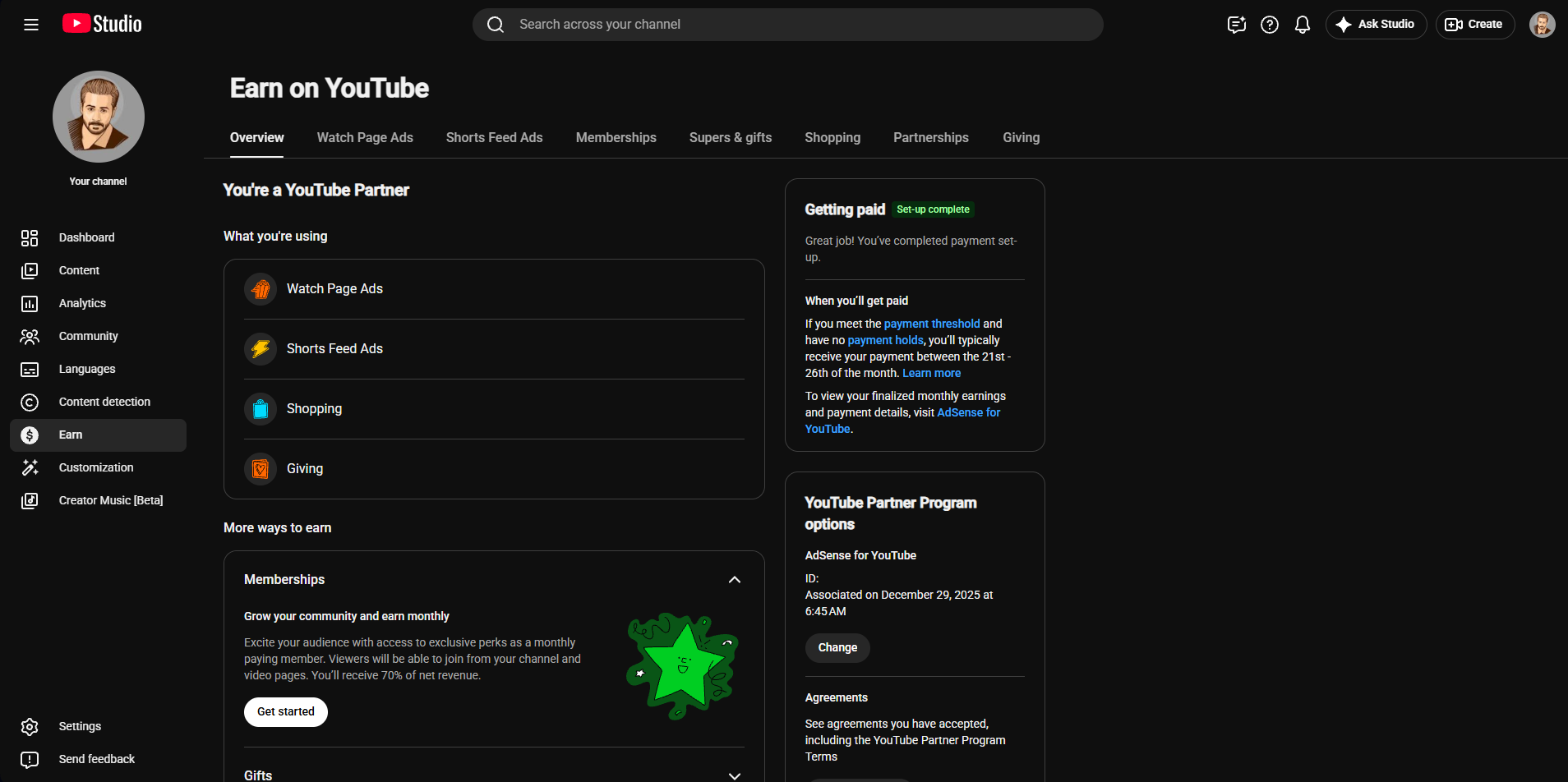Open the Shopping tab

832,138
